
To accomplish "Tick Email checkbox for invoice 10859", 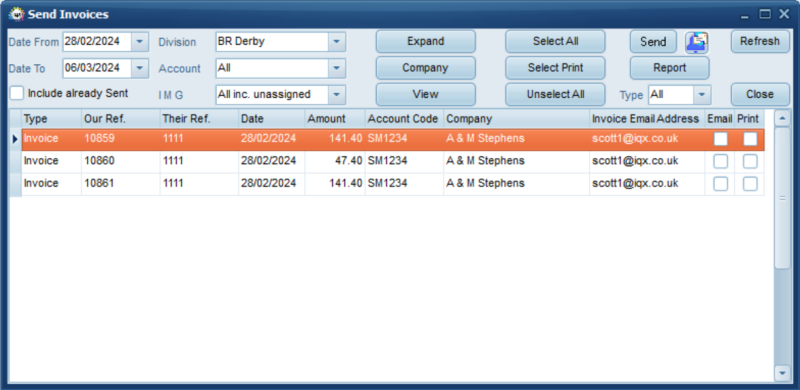I will pyautogui.click(x=720, y=139).
